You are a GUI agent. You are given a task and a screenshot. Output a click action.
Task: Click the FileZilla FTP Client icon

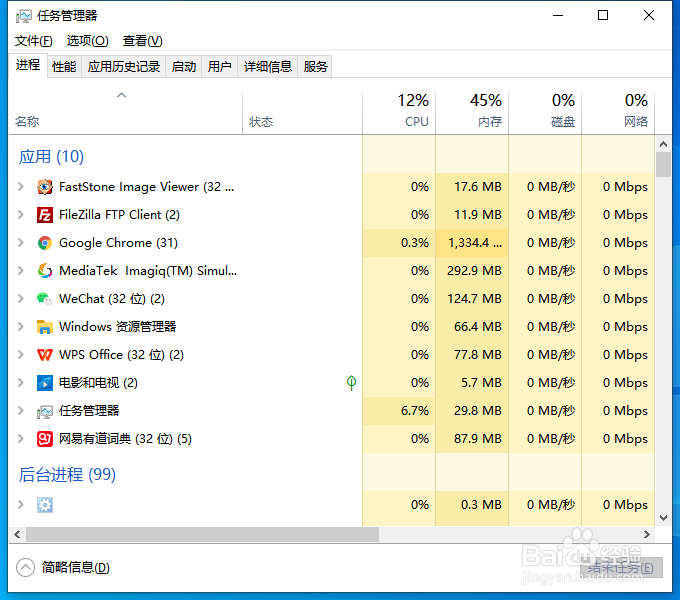click(x=45, y=215)
